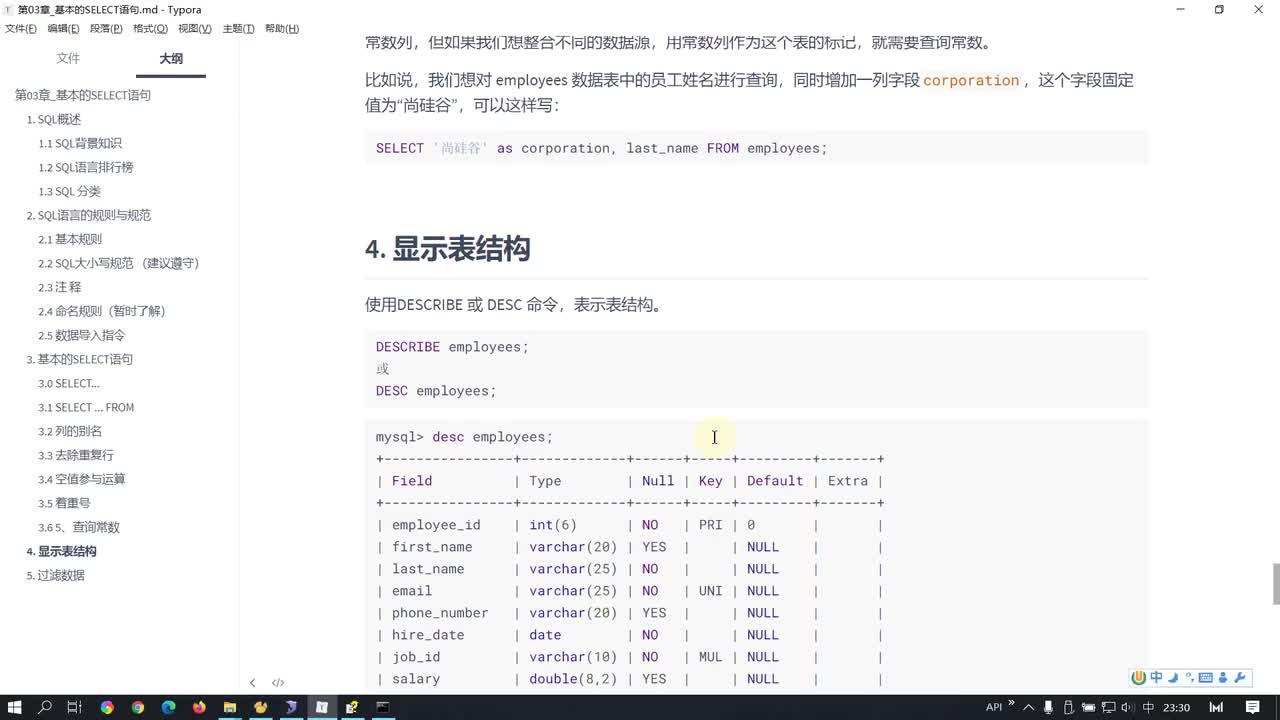Switch to the 文件 sidebar tab
The width and height of the screenshot is (1280, 720).
(68, 59)
